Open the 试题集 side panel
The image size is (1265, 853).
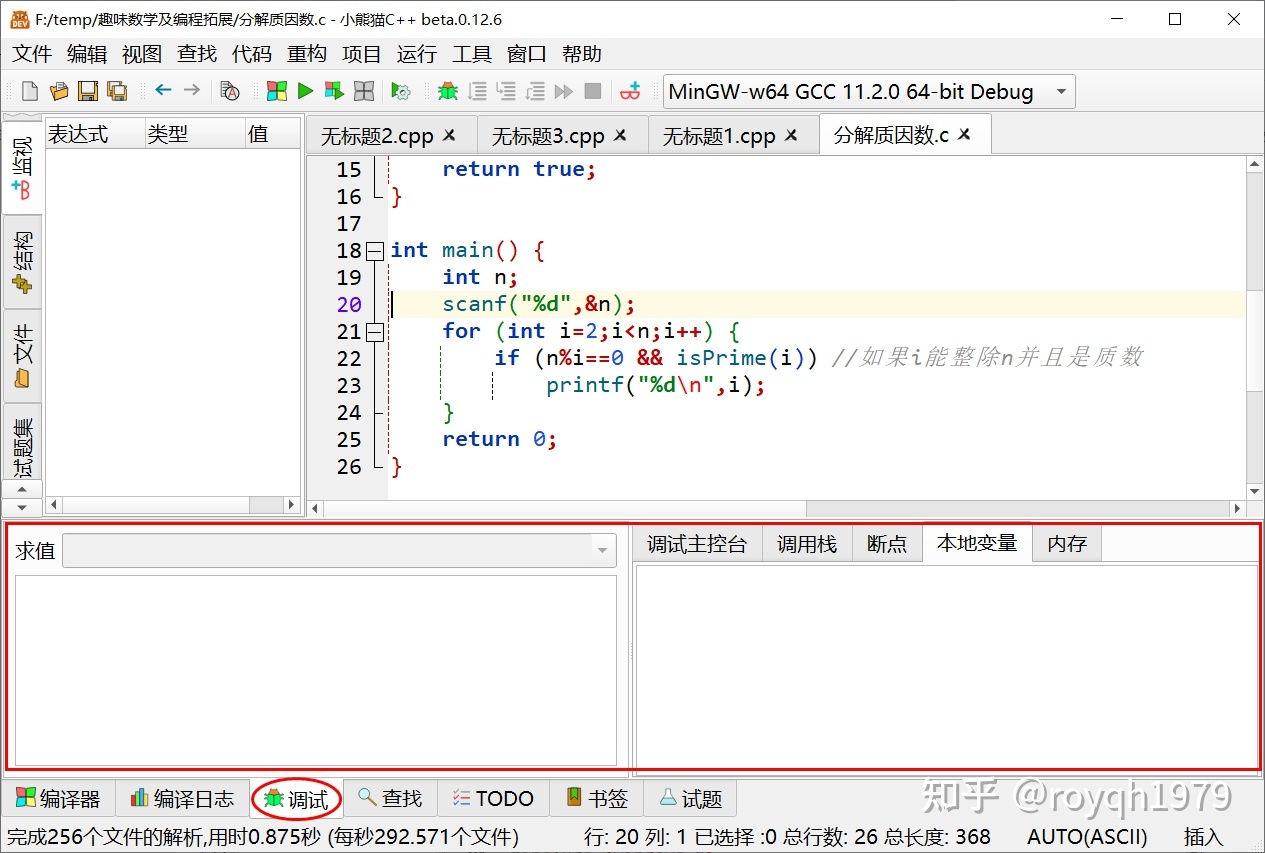click(x=22, y=443)
